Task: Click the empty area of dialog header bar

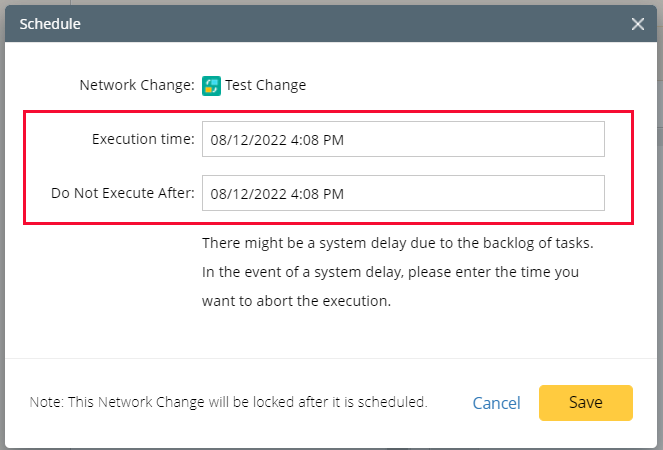Action: (x=350, y=24)
